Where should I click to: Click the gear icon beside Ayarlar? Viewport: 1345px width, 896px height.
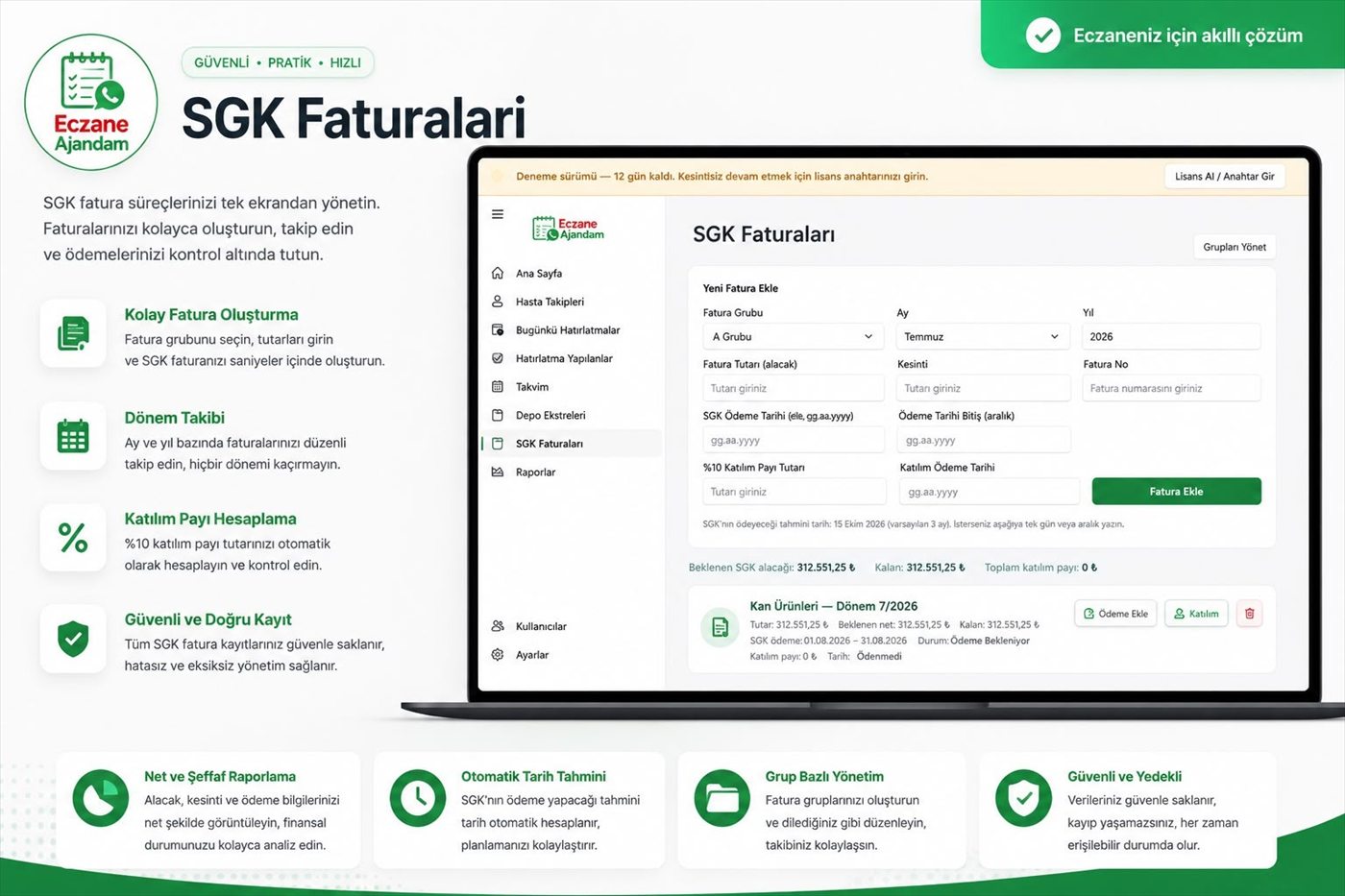[498, 655]
